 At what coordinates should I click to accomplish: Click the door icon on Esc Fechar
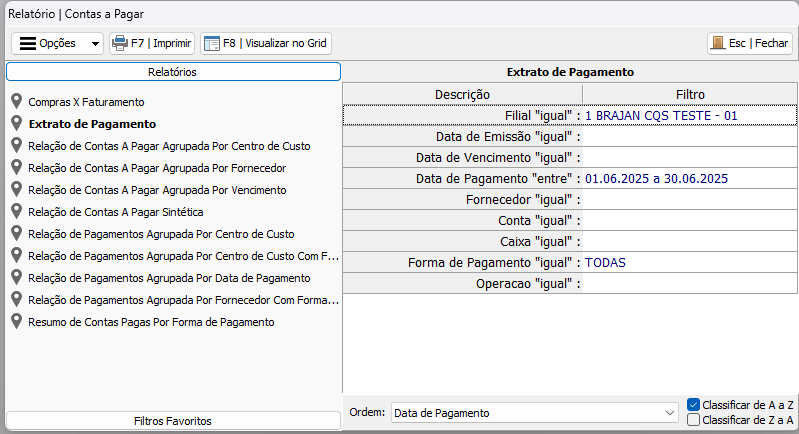coord(717,43)
